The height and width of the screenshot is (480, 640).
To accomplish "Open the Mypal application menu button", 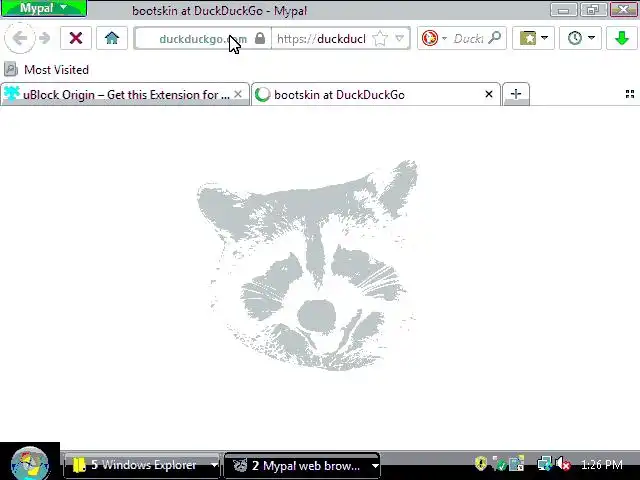I will (x=44, y=8).
